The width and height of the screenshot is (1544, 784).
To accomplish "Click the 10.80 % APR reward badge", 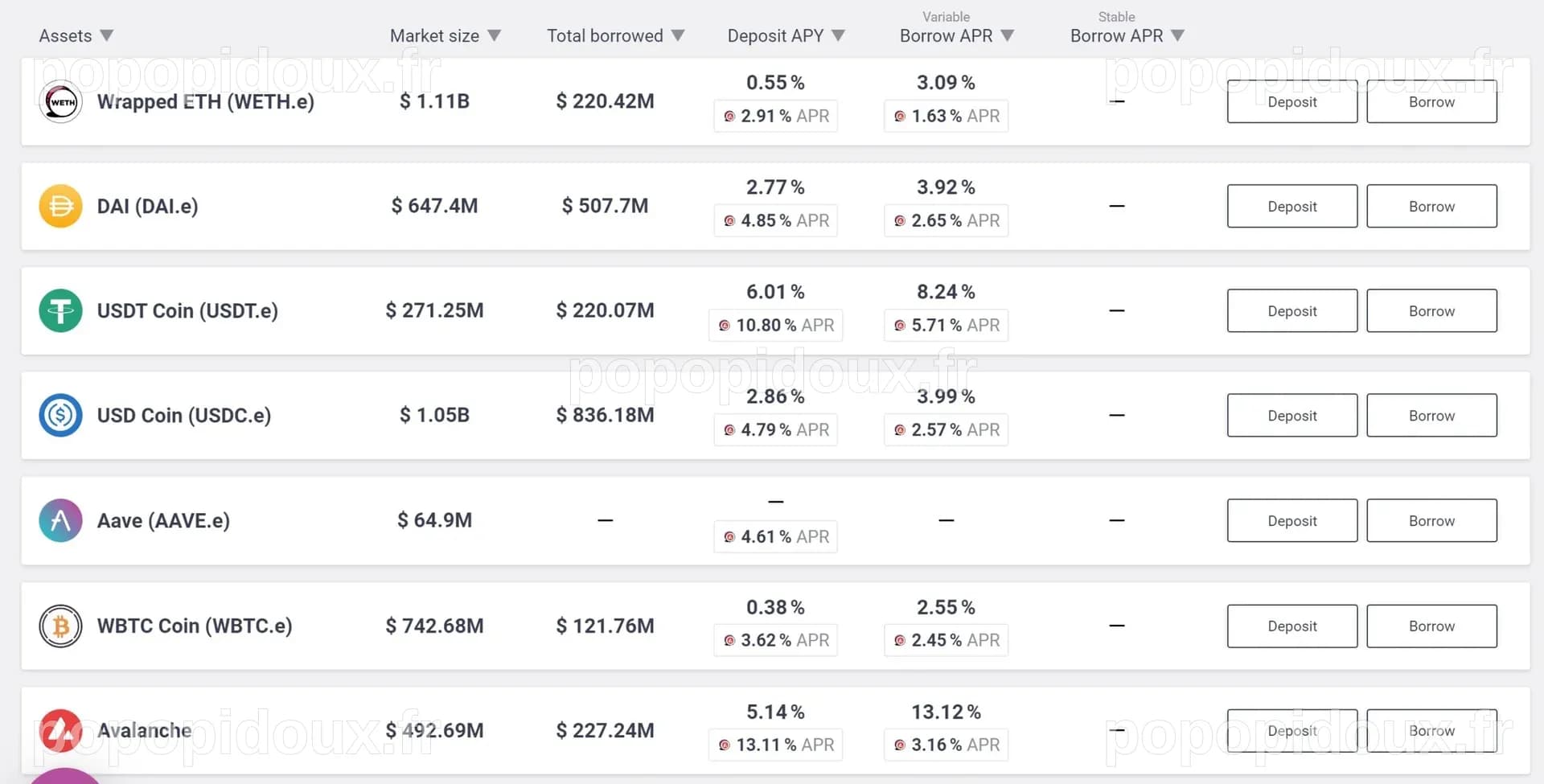I will (776, 326).
